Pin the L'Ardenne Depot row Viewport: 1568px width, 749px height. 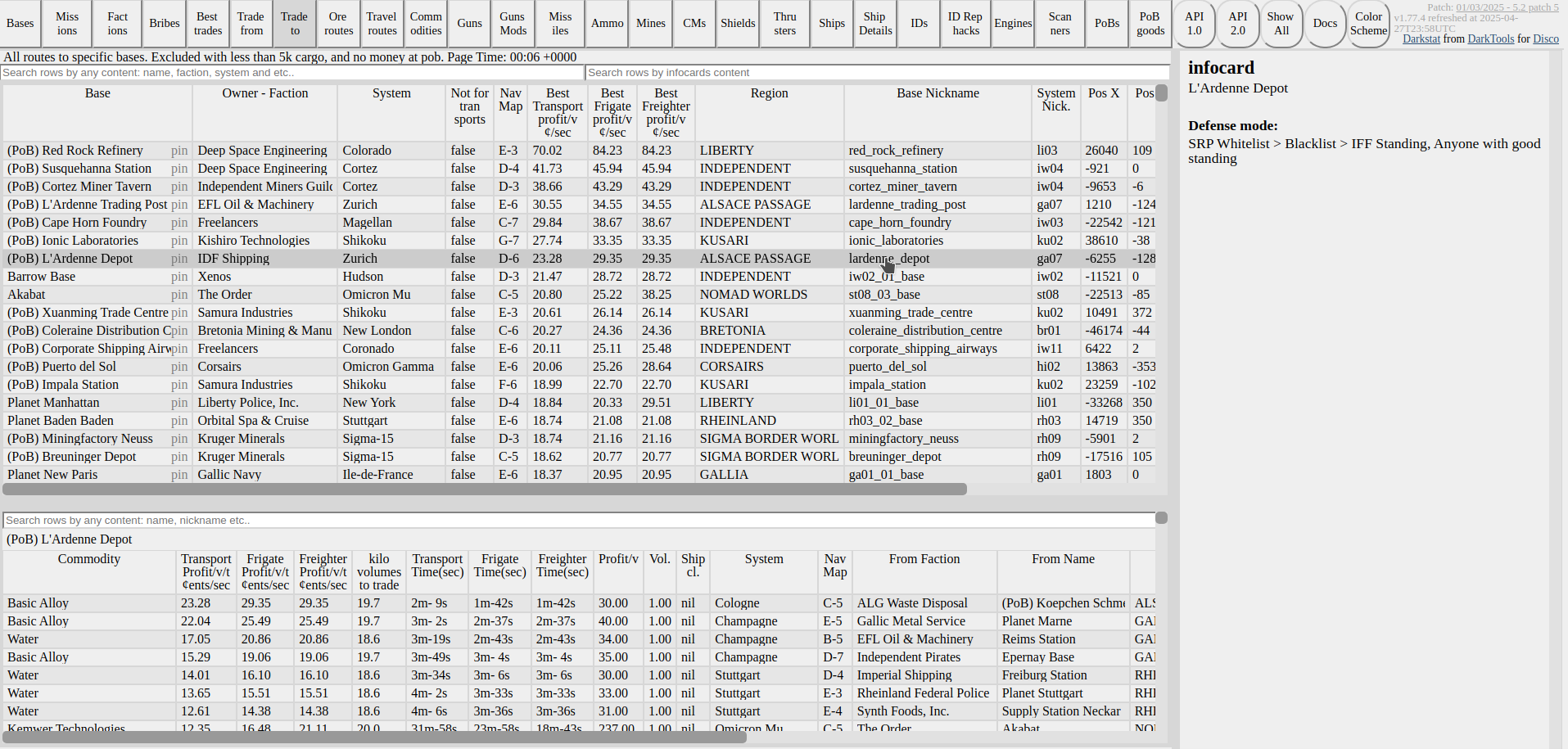179,259
